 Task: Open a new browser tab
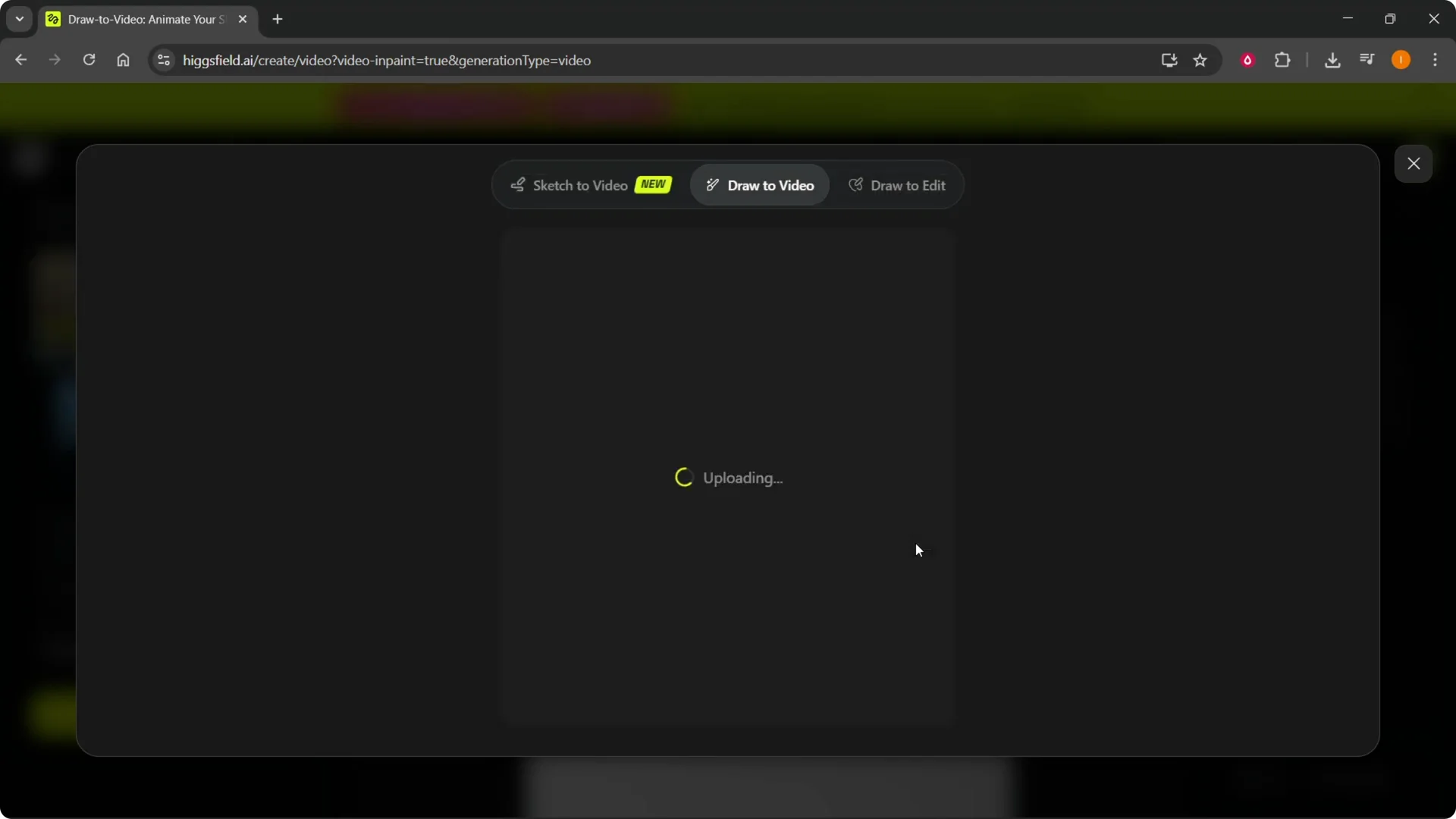pyautogui.click(x=278, y=19)
